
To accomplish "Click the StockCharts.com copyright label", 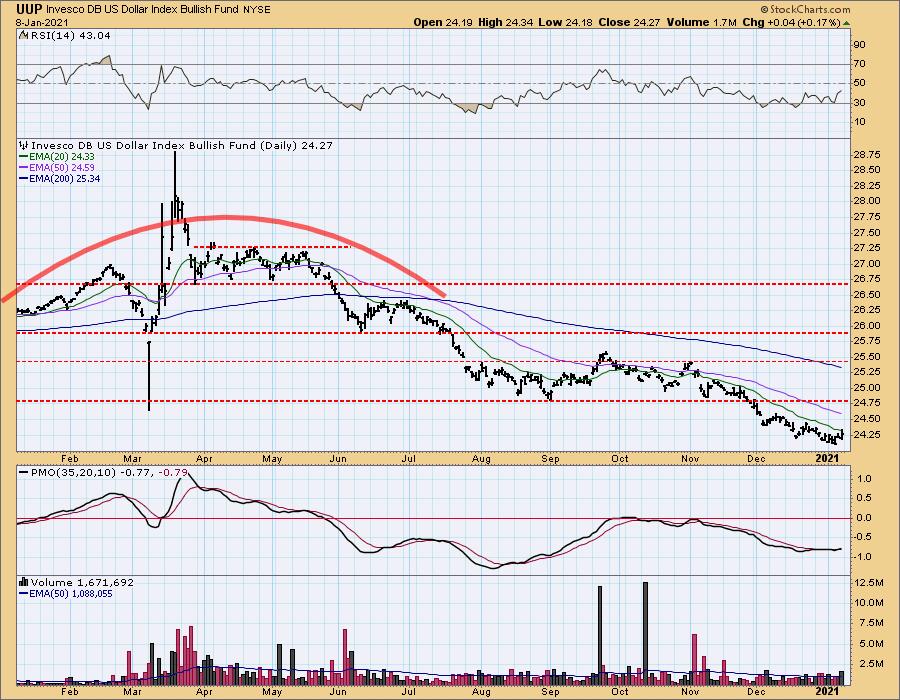I will [x=805, y=10].
